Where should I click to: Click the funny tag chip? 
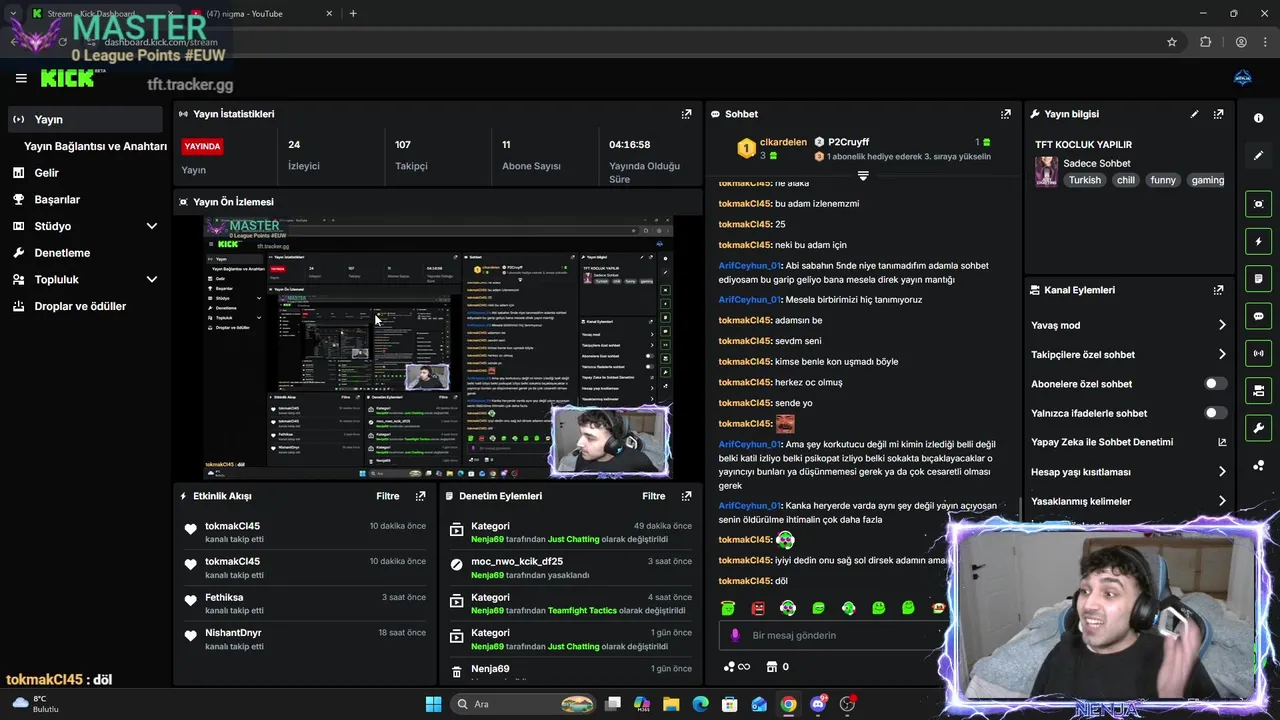pos(1163,180)
